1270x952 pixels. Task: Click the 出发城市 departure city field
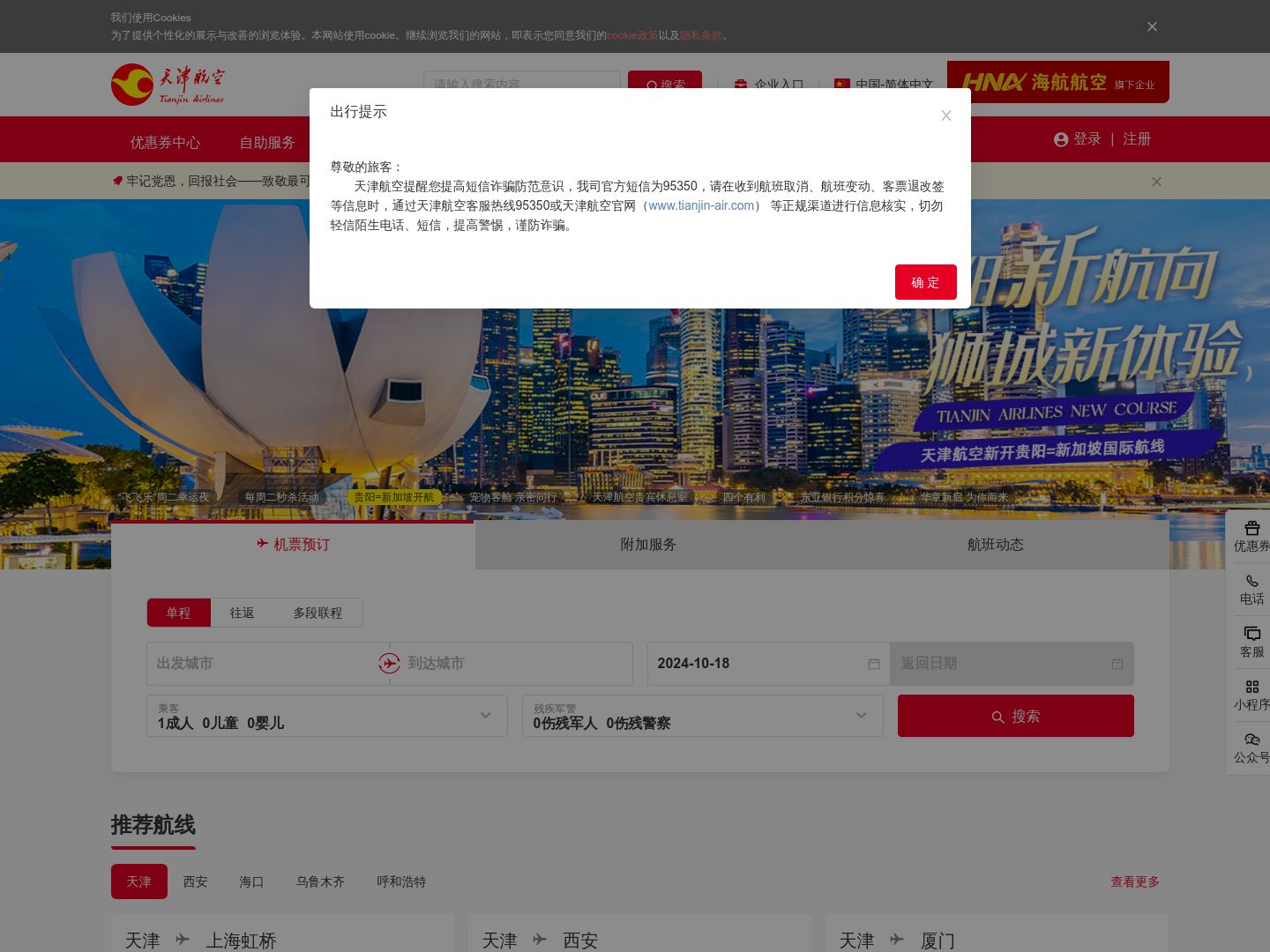(265, 664)
